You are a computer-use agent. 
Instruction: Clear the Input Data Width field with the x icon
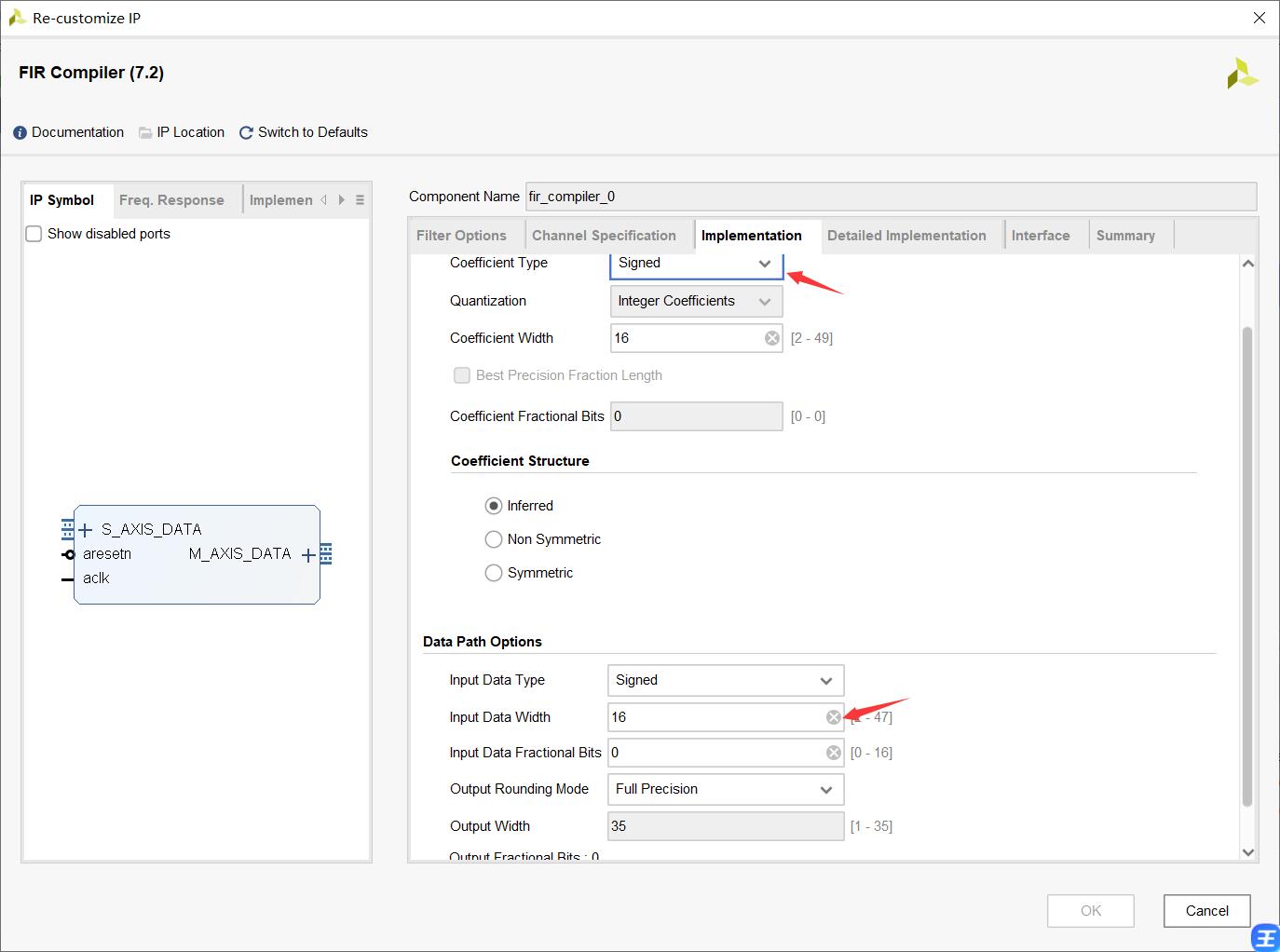pyautogui.click(x=834, y=717)
